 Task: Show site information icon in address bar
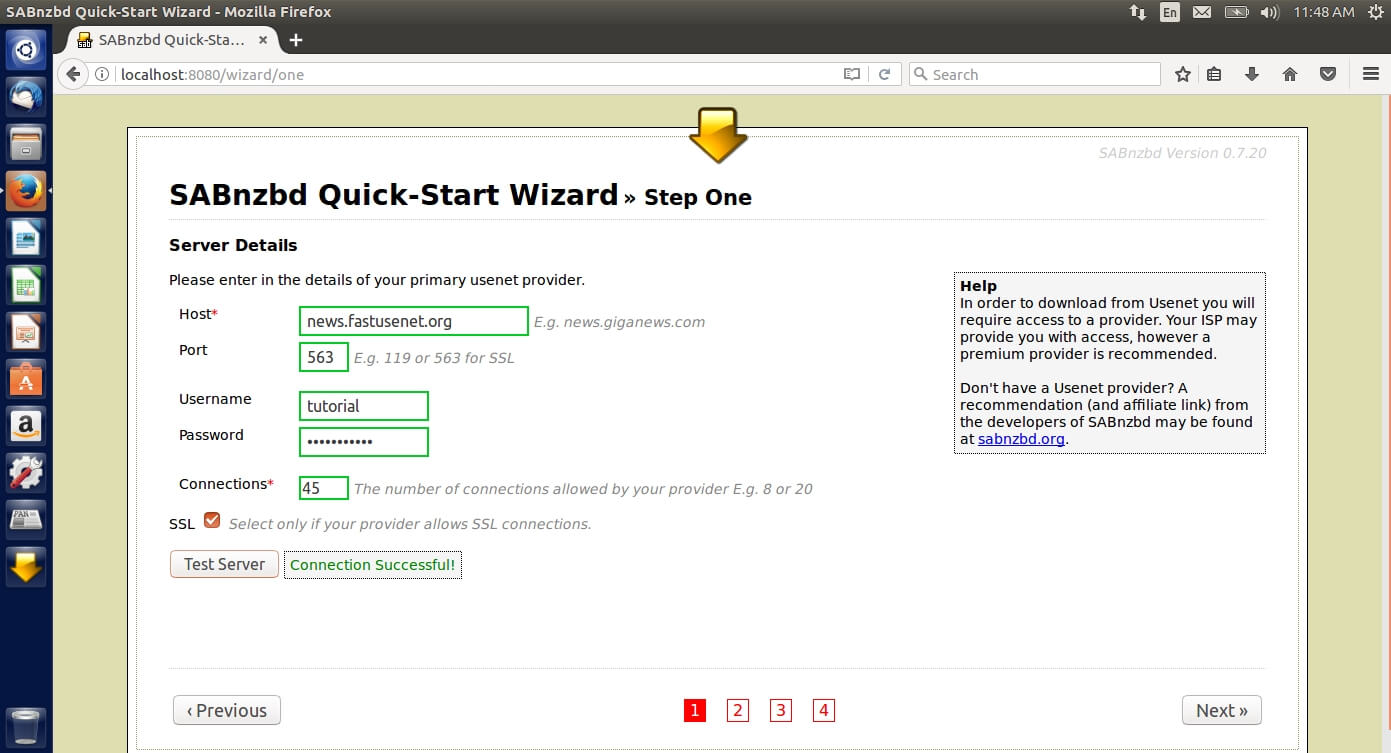coord(102,74)
